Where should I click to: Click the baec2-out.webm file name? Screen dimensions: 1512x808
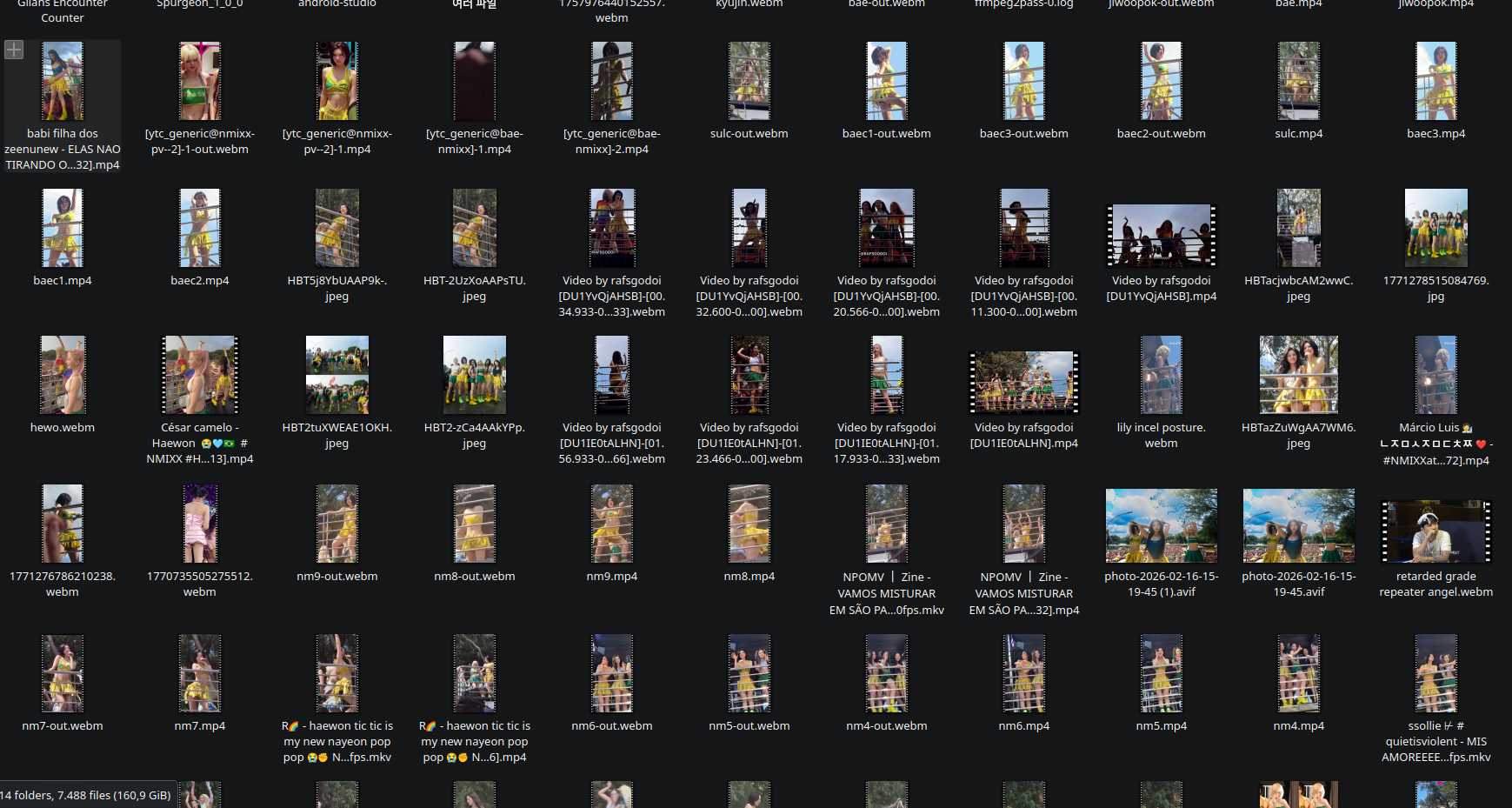(x=1162, y=134)
